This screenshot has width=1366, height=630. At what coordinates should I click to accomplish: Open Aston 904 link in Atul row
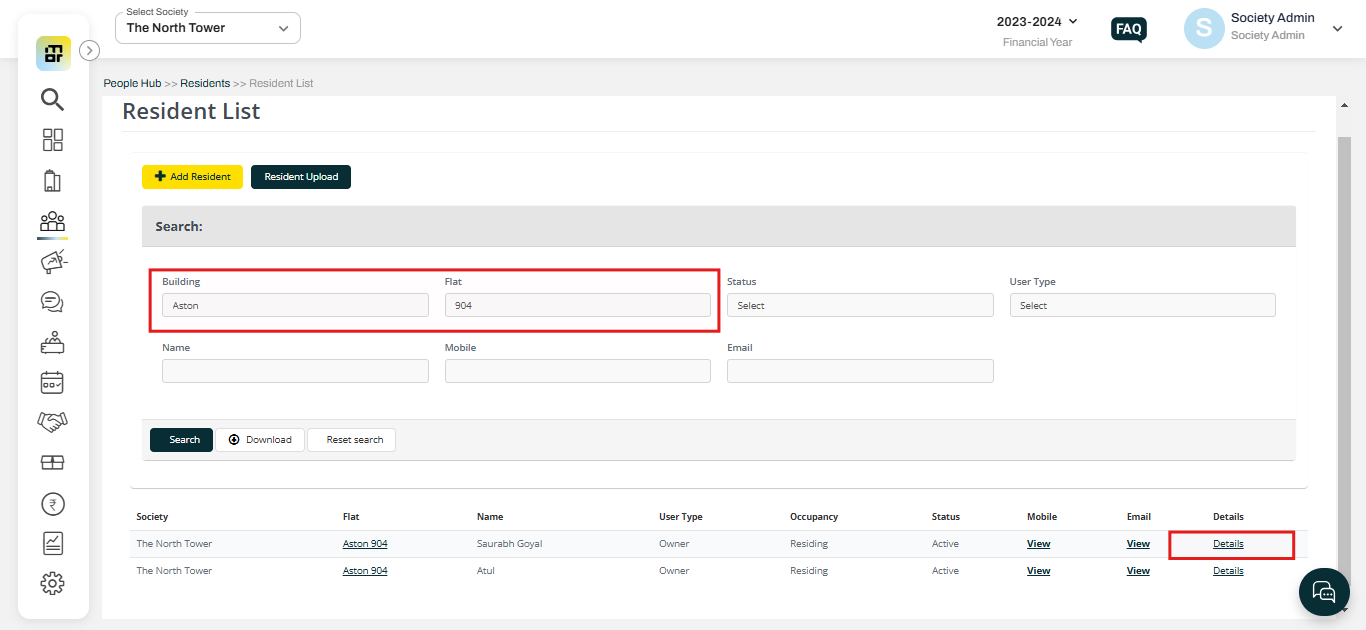pos(365,571)
